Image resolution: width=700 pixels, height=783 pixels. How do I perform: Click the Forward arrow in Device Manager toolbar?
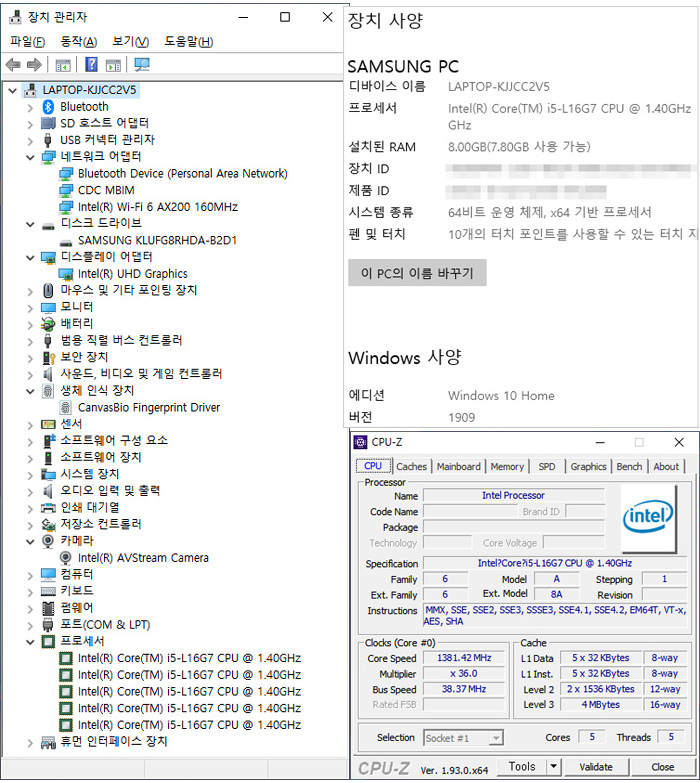click(x=34, y=64)
